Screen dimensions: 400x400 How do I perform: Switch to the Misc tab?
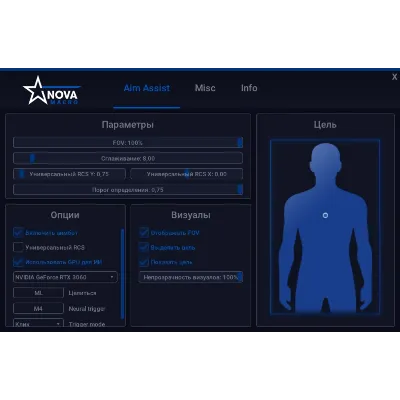(205, 88)
